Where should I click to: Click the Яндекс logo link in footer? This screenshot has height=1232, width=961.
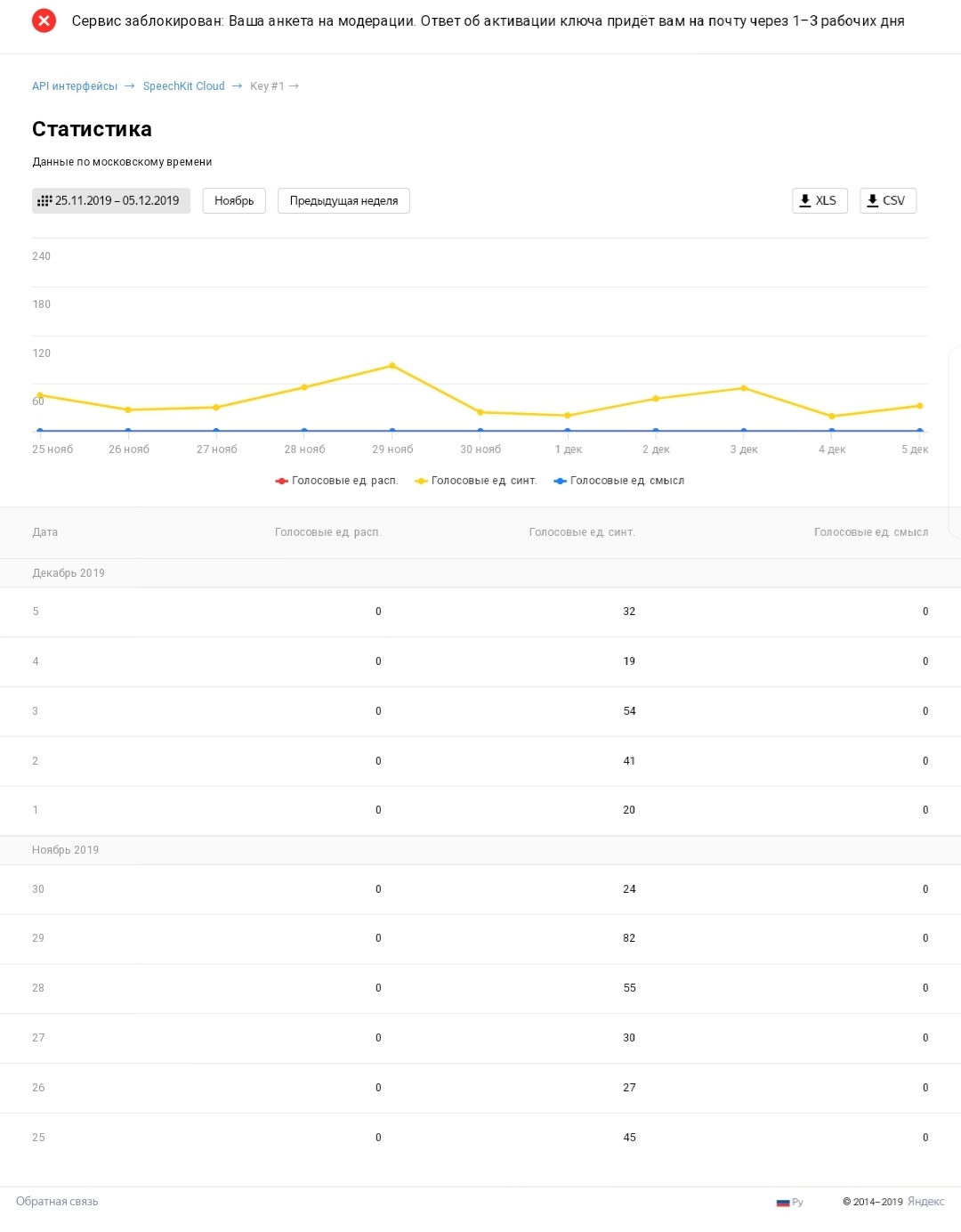(x=919, y=1201)
